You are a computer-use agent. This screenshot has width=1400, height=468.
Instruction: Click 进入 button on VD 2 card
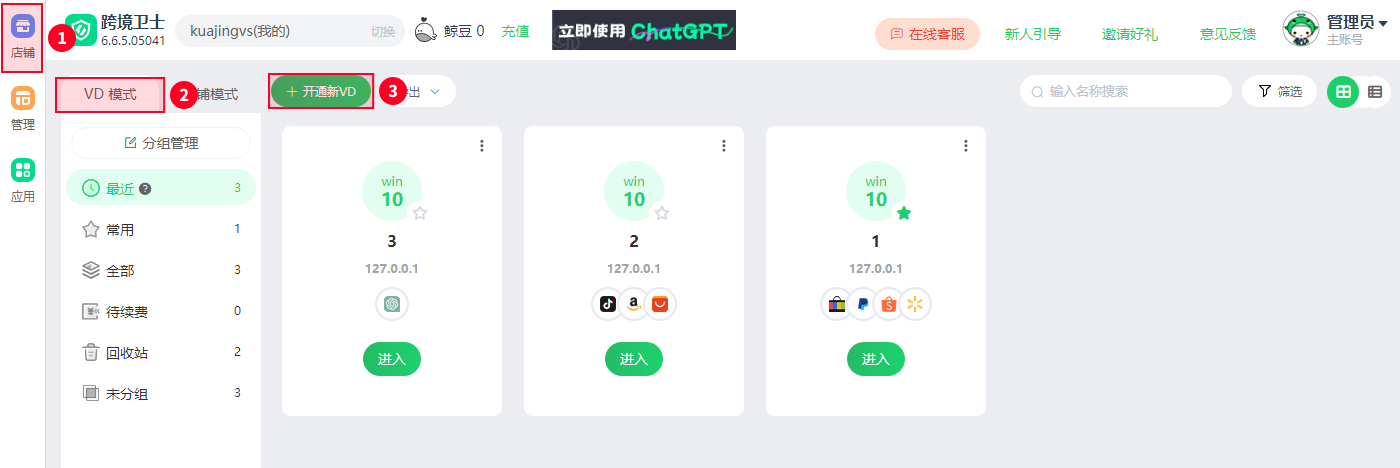point(634,359)
